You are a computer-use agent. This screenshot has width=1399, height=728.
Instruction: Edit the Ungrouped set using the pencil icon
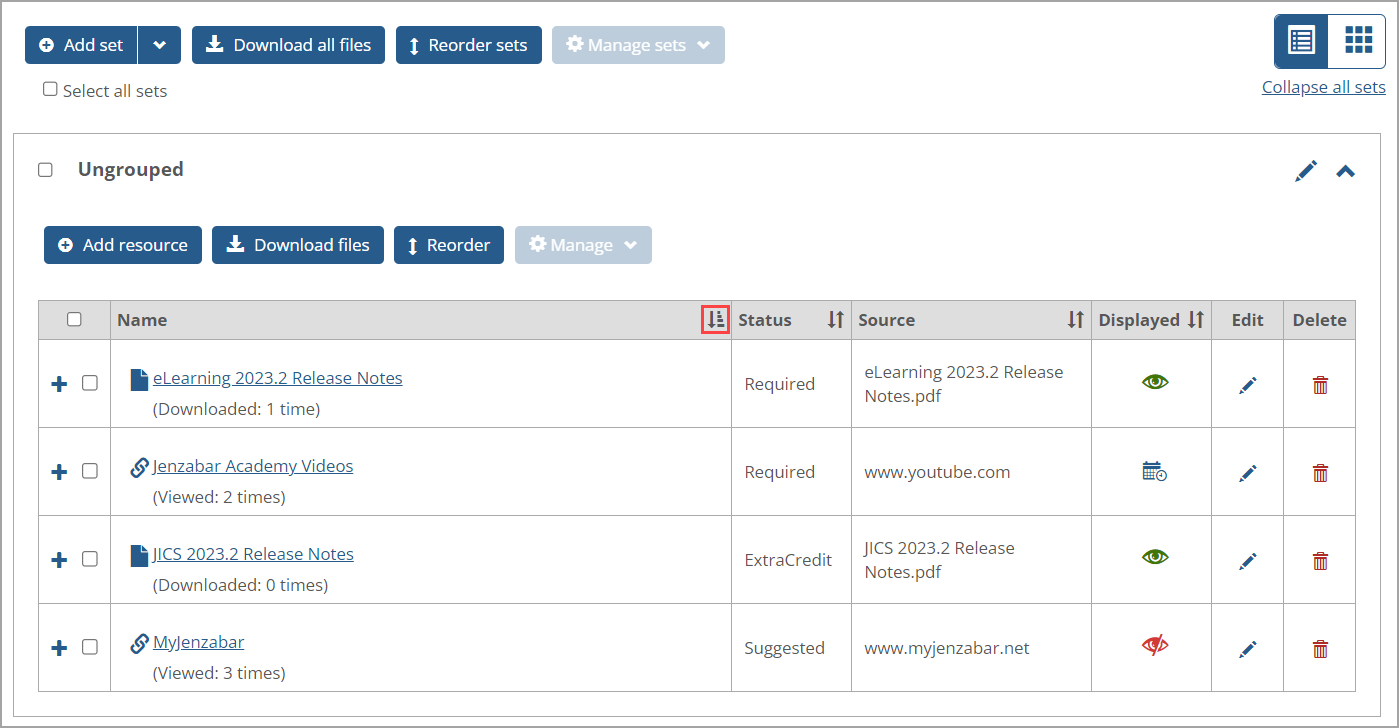pyautogui.click(x=1306, y=170)
